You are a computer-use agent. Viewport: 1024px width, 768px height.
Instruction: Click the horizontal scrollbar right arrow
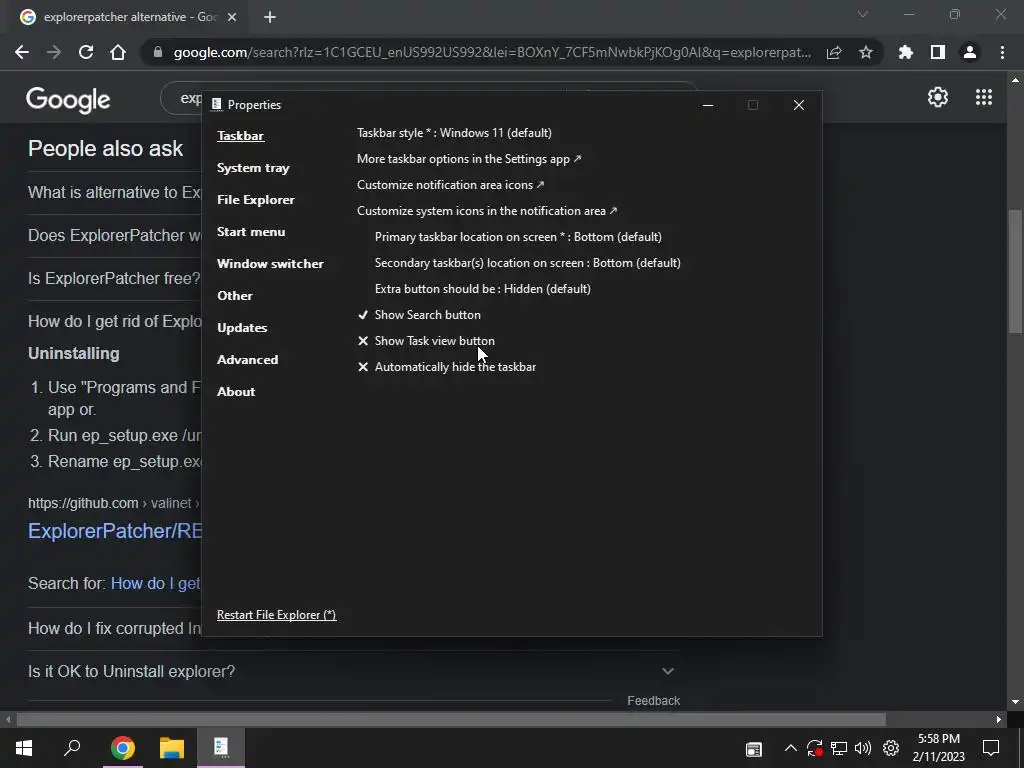(999, 720)
